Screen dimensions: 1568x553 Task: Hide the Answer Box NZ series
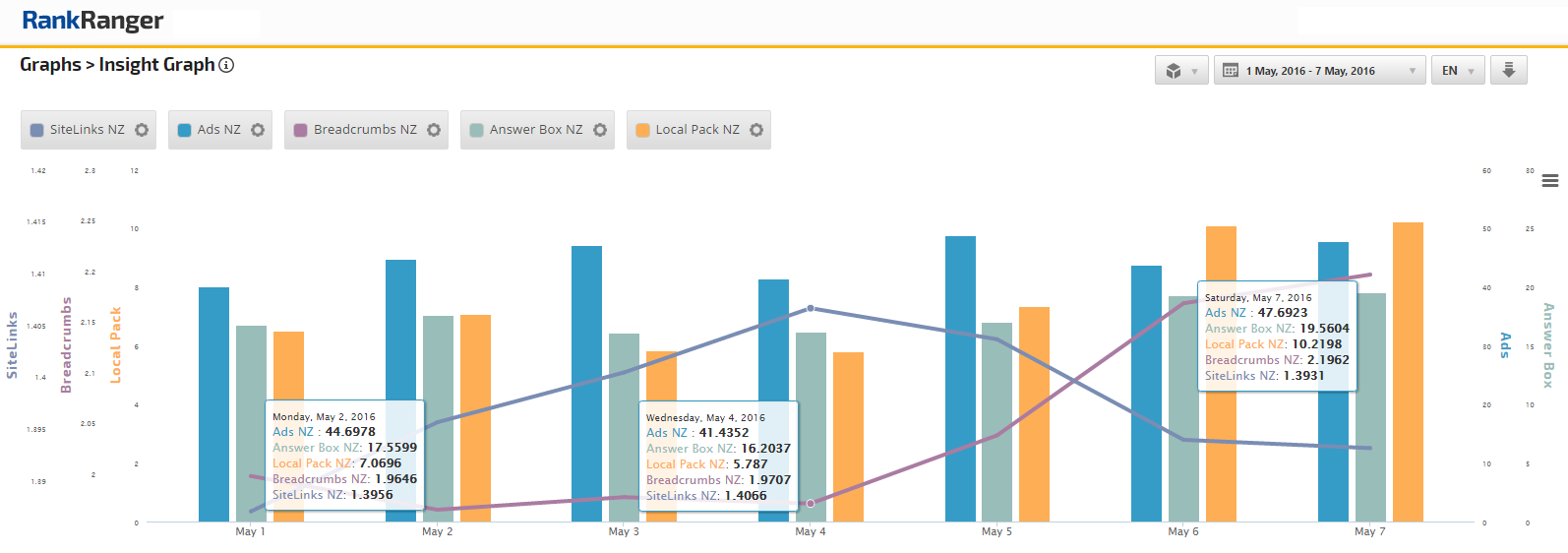click(535, 130)
